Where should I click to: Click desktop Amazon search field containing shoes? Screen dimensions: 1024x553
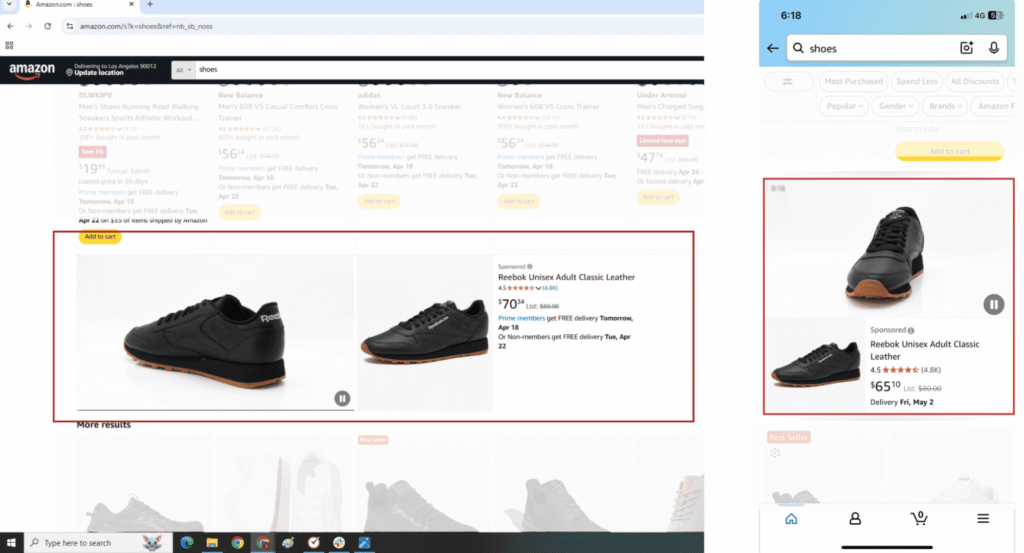coord(449,70)
